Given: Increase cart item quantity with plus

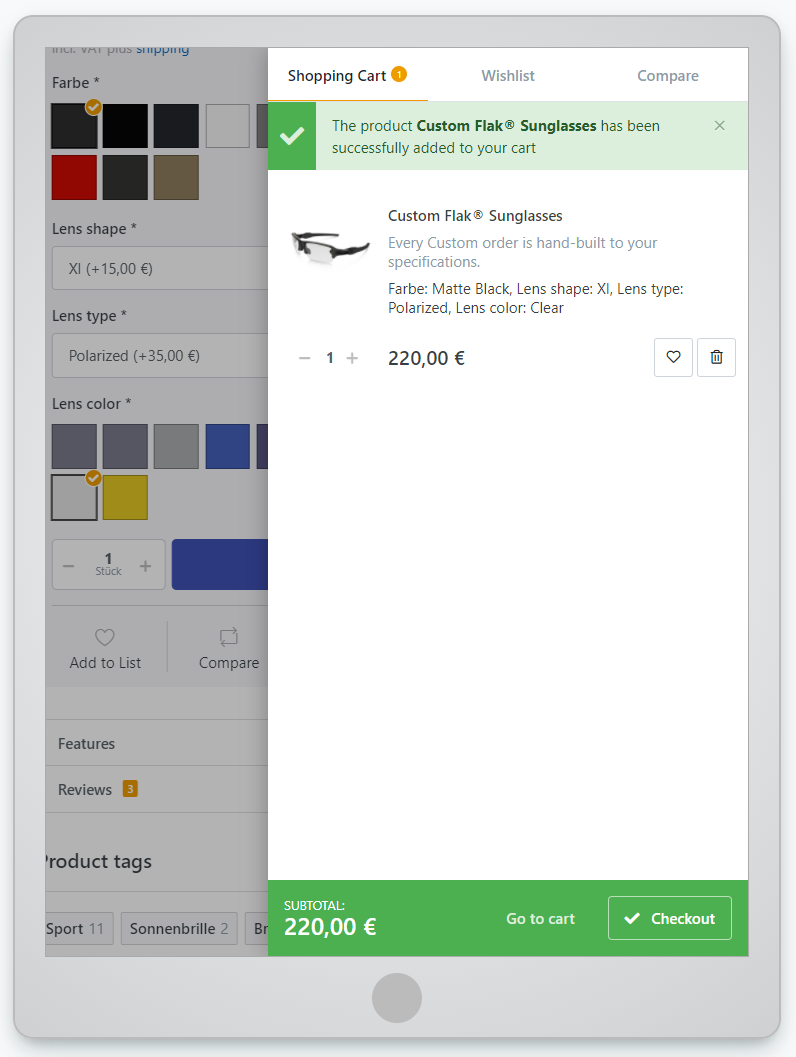Looking at the screenshot, I should 352,358.
